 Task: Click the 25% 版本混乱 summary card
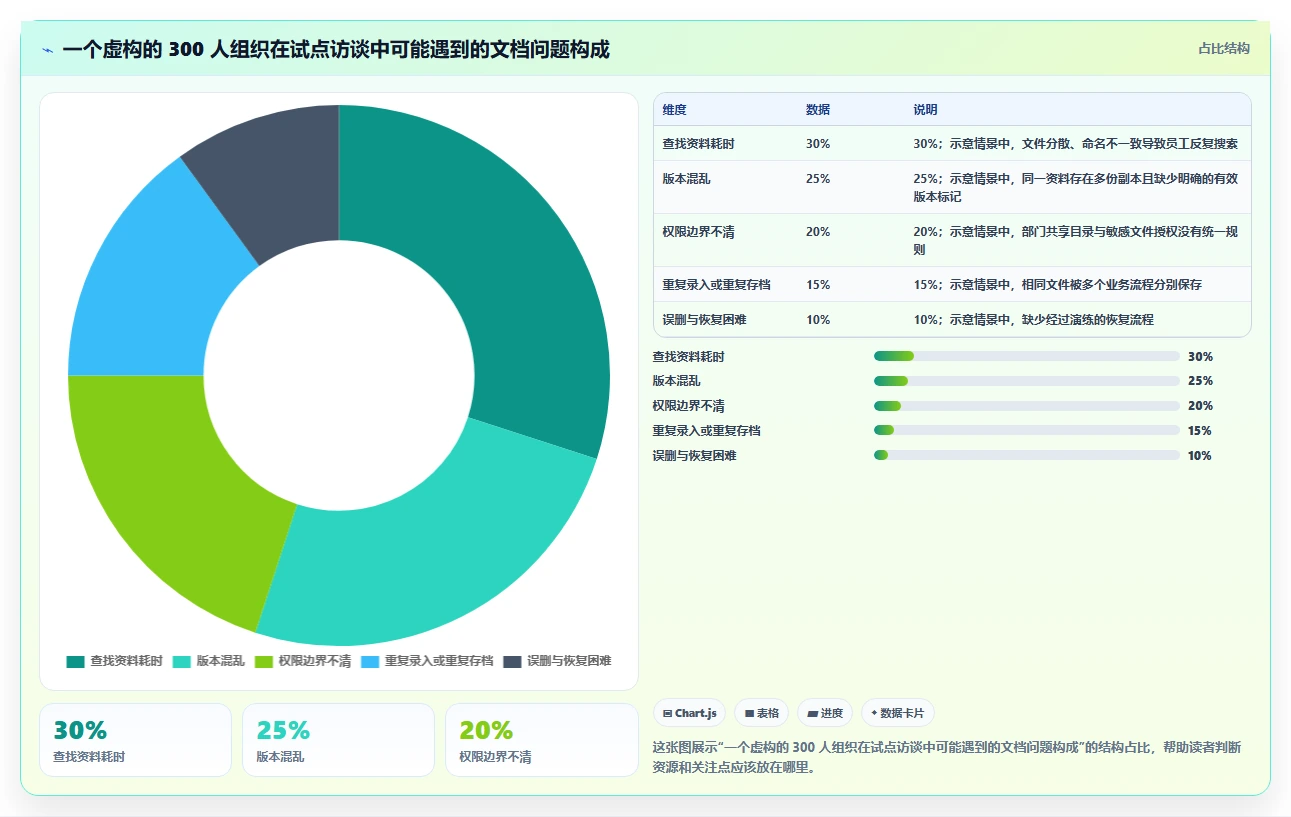(x=338, y=740)
